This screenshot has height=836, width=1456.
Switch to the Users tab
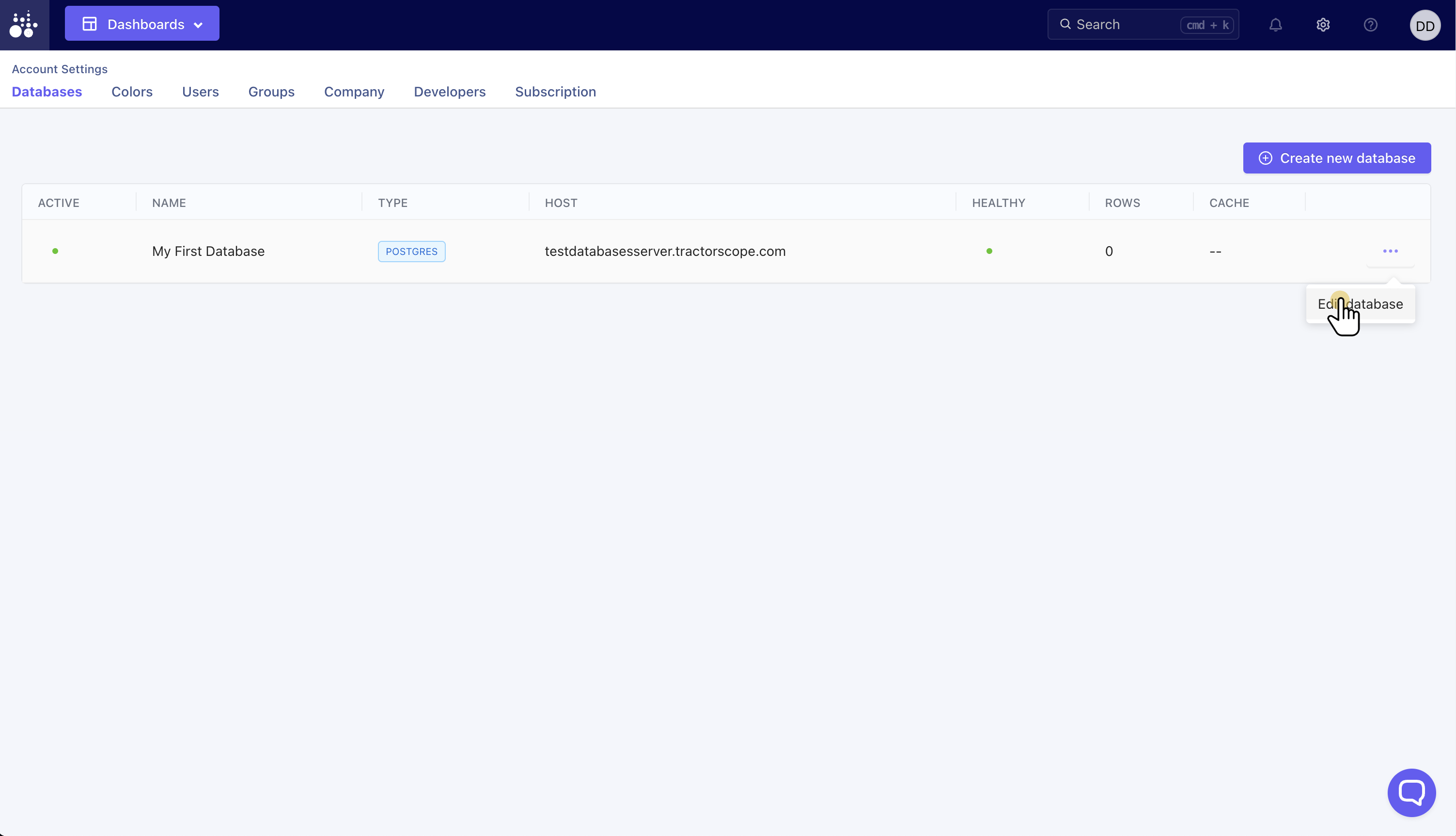(x=200, y=92)
